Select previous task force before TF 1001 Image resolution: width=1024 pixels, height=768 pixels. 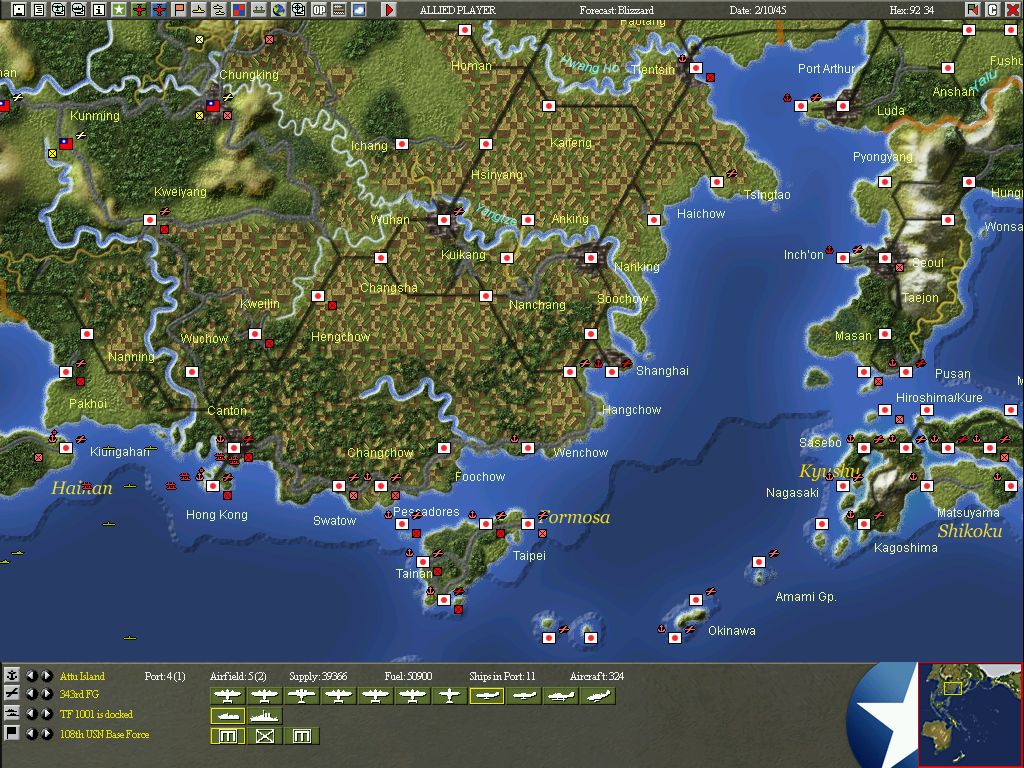(30, 714)
